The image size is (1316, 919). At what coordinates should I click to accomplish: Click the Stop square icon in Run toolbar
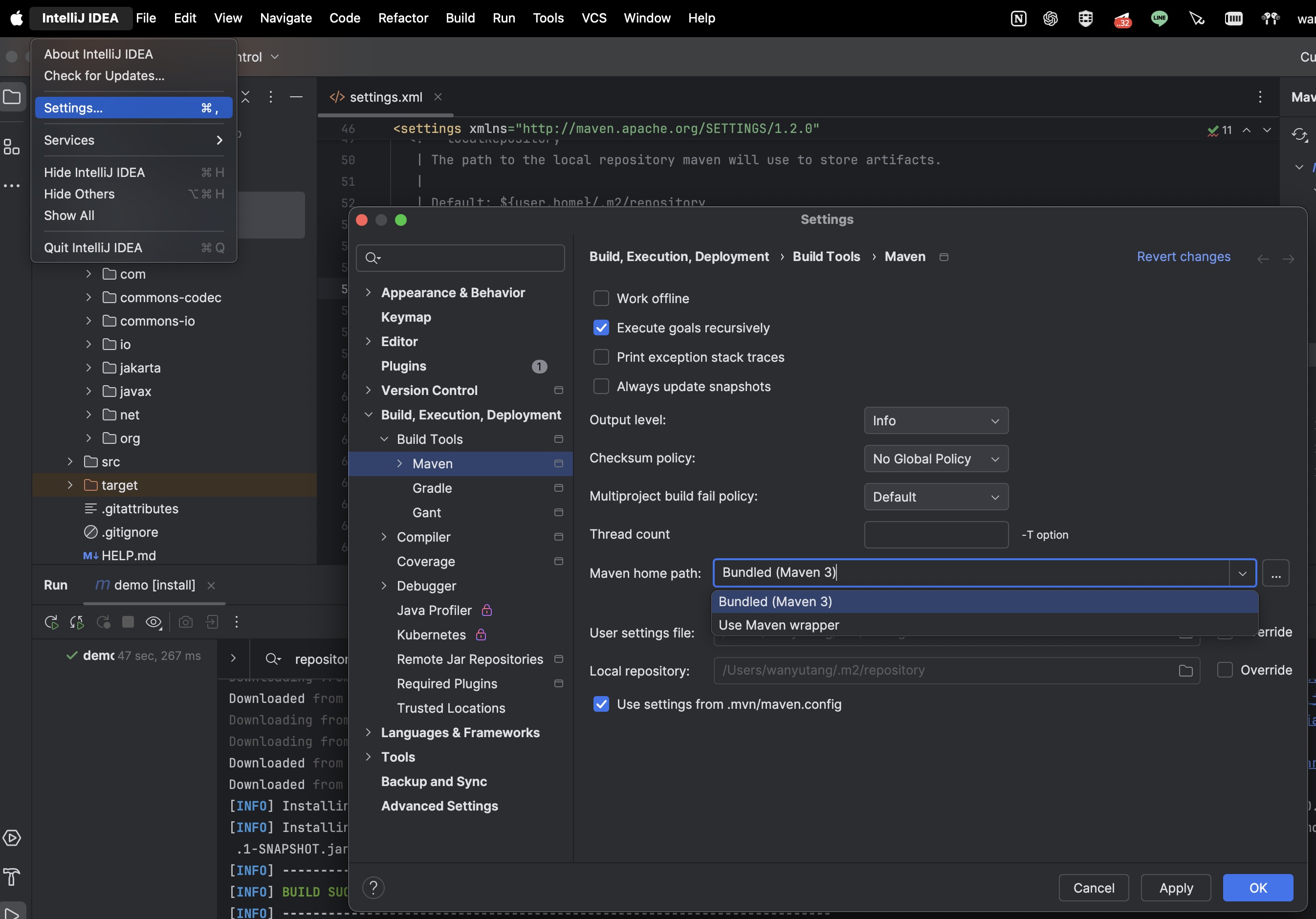point(128,622)
